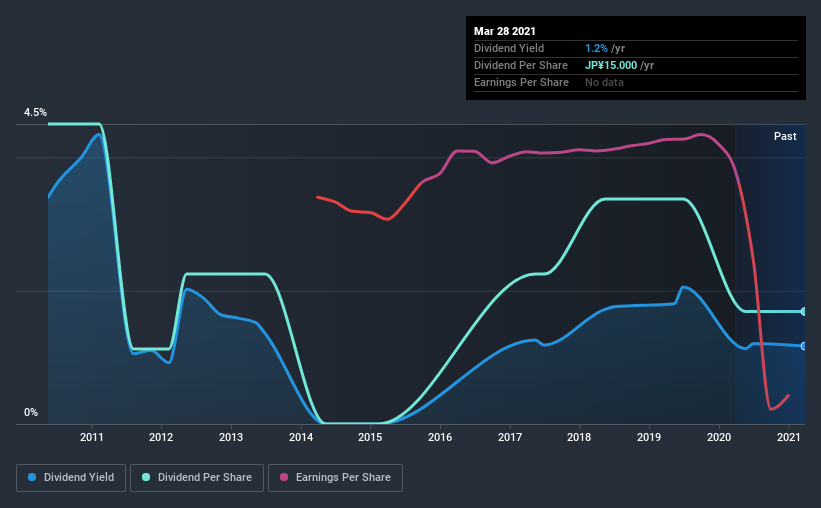The image size is (821, 508).
Task: Select the 2020 x-axis label
Action: (x=719, y=437)
